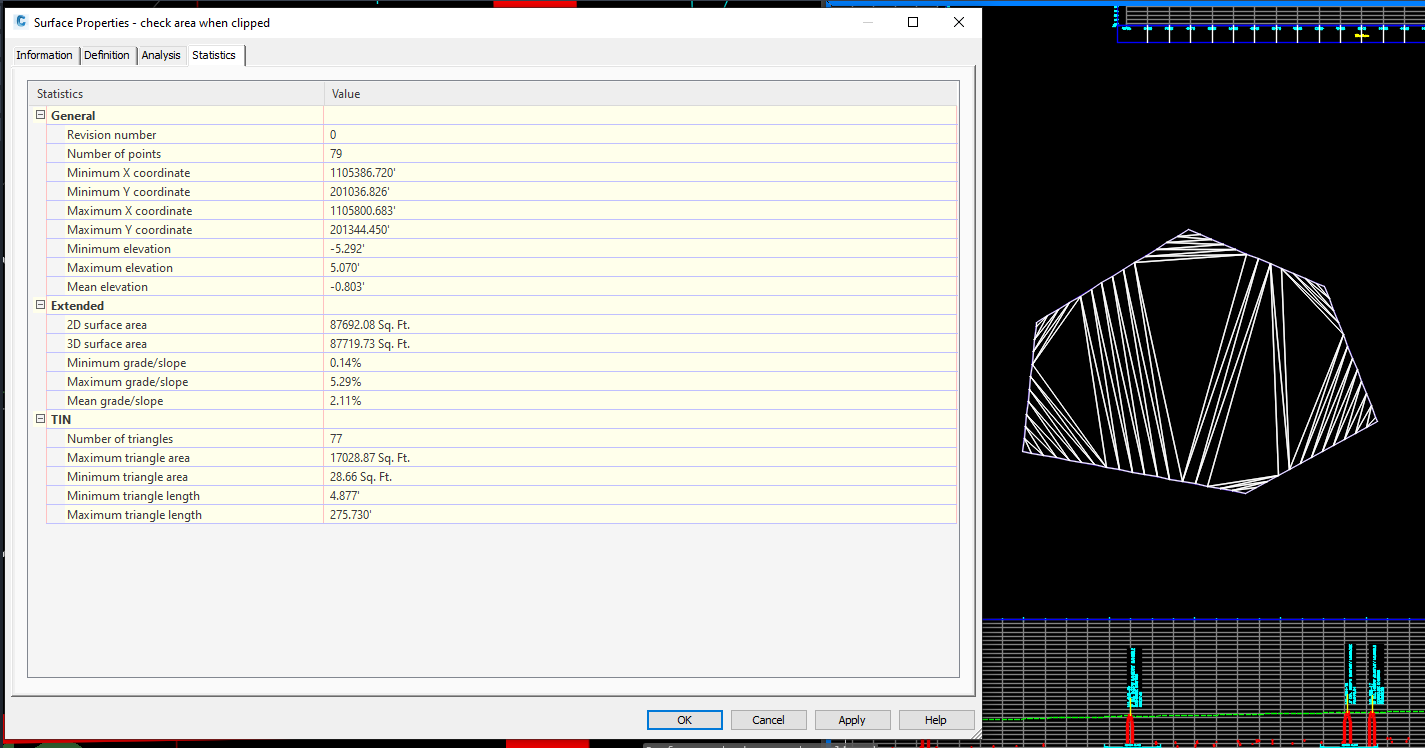The image size is (1425, 748).
Task: Apply the surface property changes
Action: tap(852, 719)
